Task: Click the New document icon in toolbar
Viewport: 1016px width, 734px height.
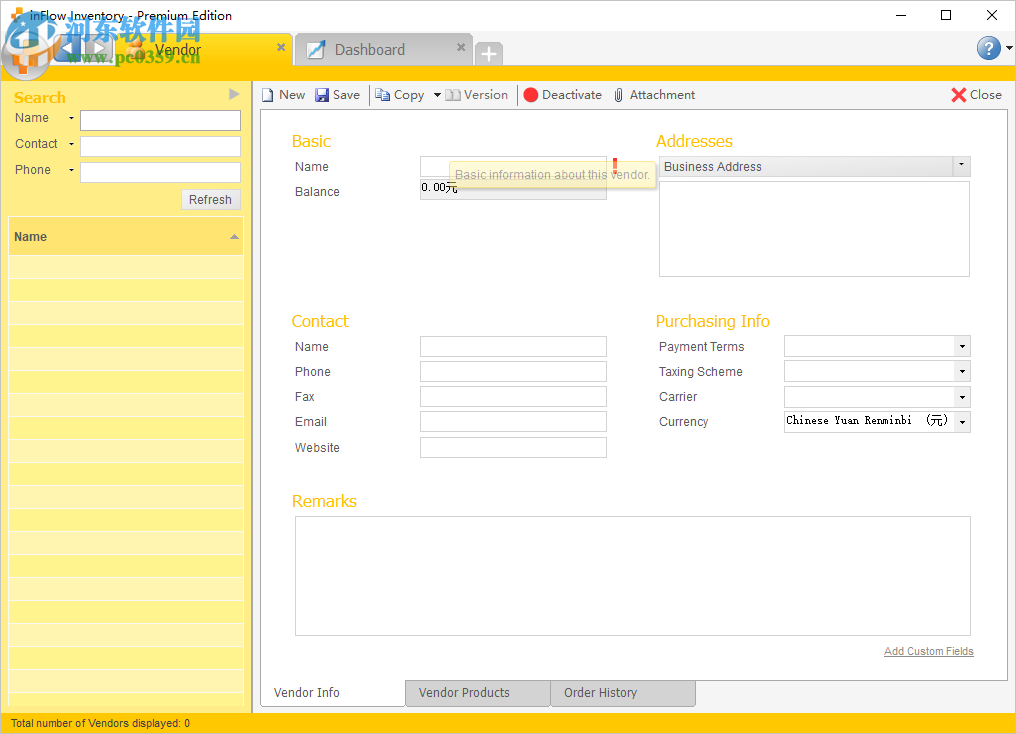Action: tap(267, 95)
